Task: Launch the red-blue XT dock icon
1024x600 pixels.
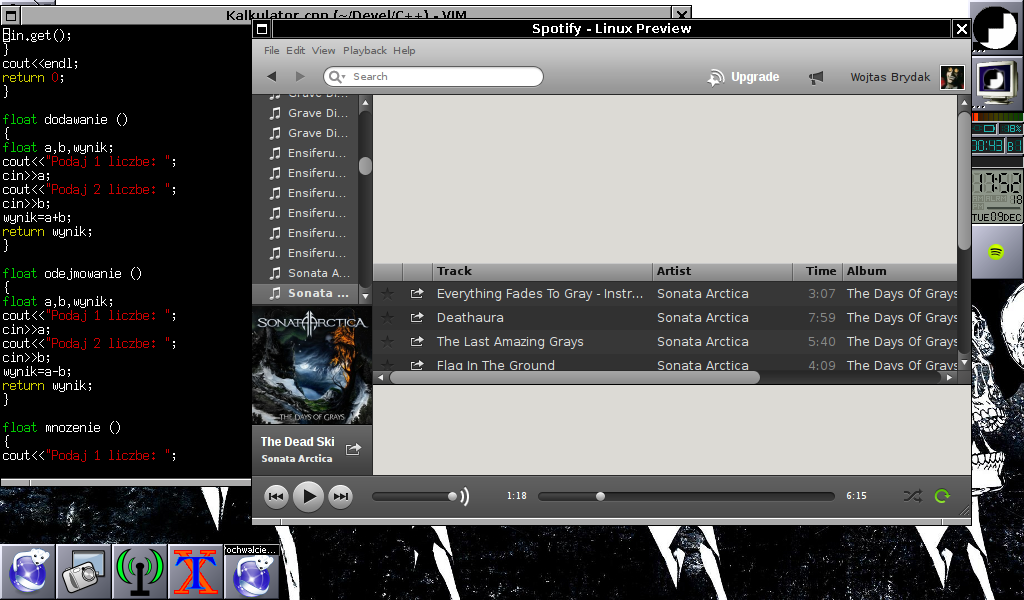Action: tap(197, 572)
